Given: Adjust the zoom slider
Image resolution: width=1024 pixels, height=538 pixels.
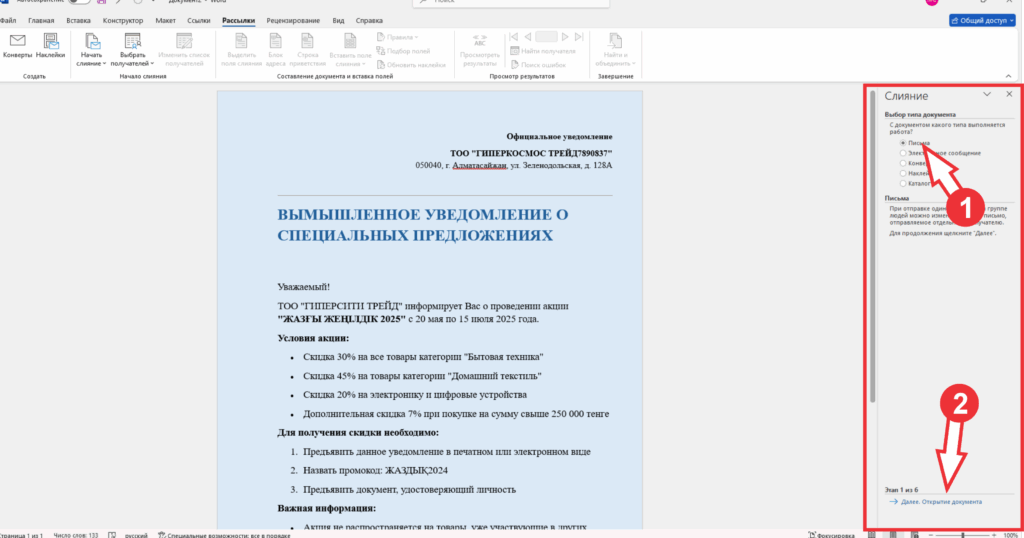Looking at the screenshot, I should coord(963,535).
